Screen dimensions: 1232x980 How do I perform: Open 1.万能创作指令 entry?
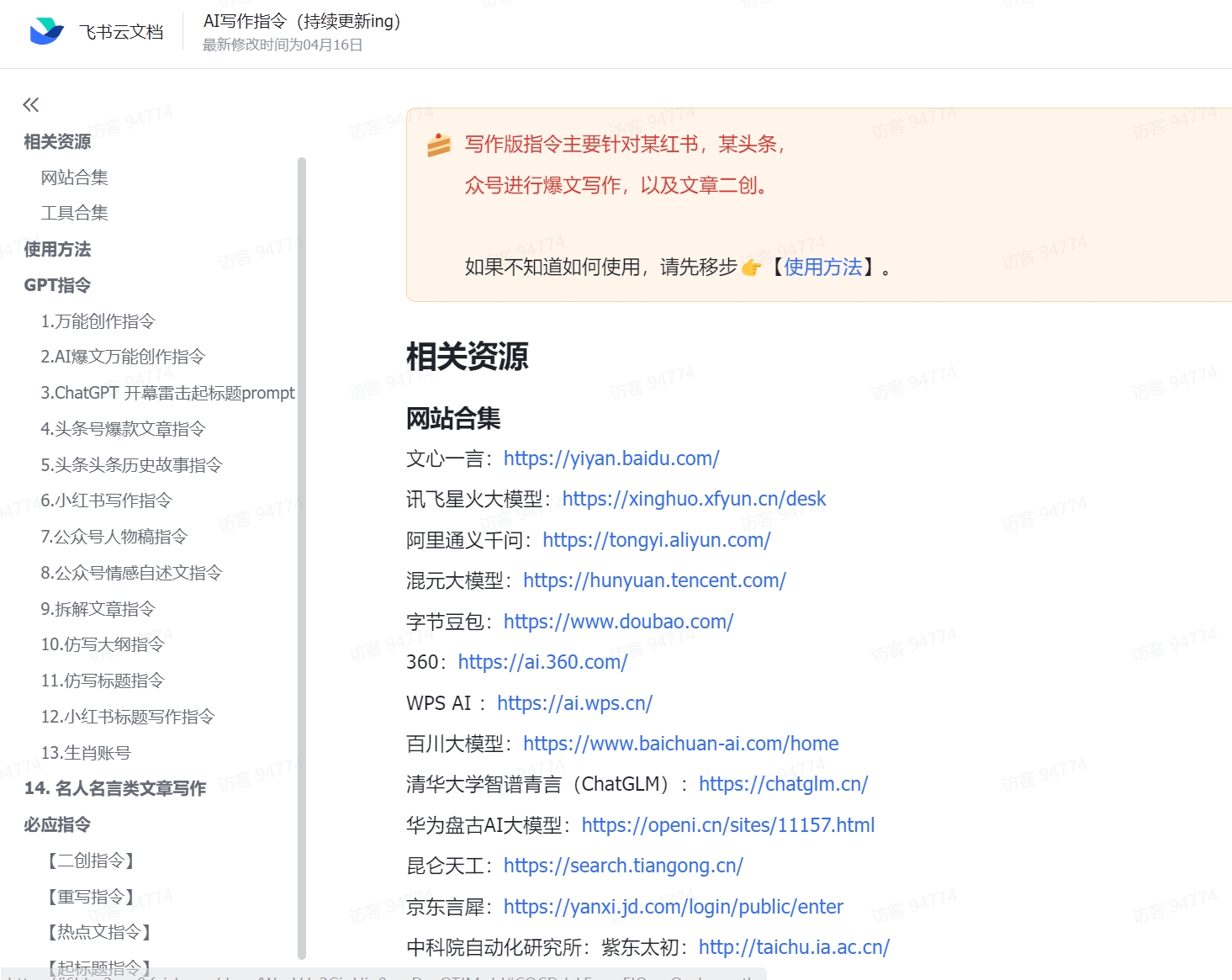98,321
